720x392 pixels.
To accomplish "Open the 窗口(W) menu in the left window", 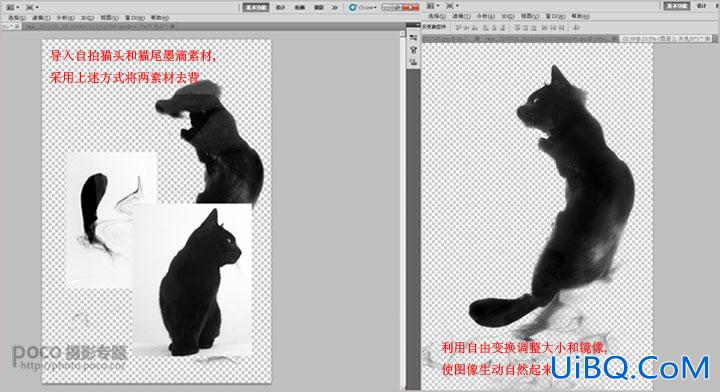I will tap(135, 17).
